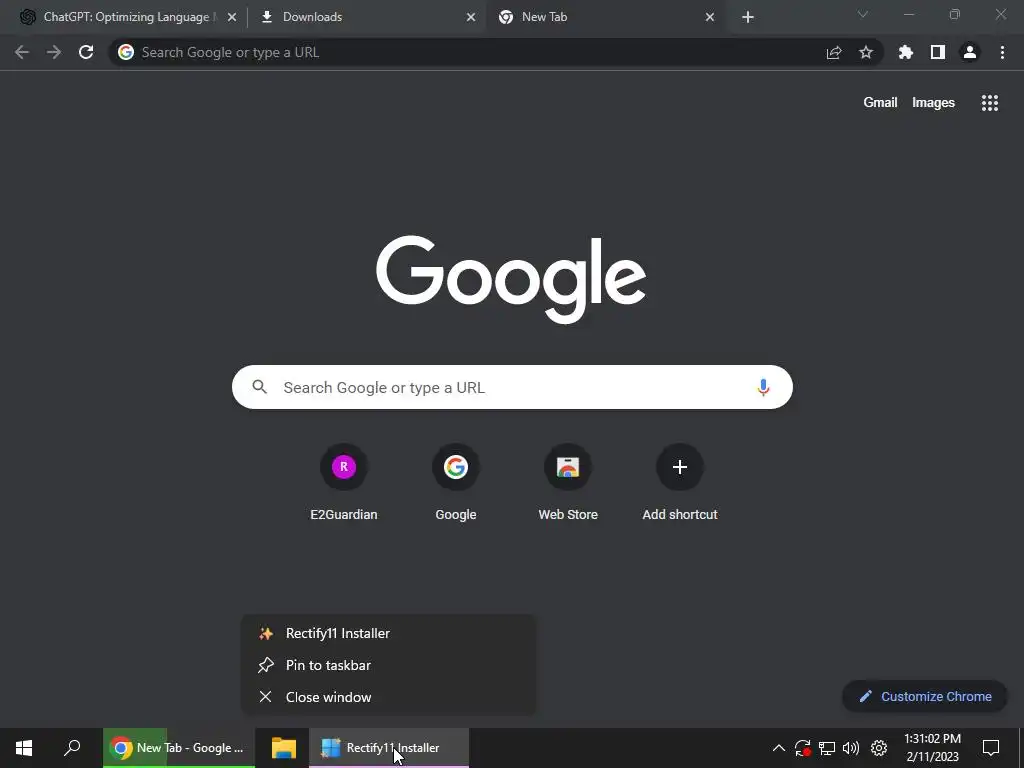Select Rectify11 Installer in jump list
The image size is (1024, 768).
pyautogui.click(x=389, y=633)
